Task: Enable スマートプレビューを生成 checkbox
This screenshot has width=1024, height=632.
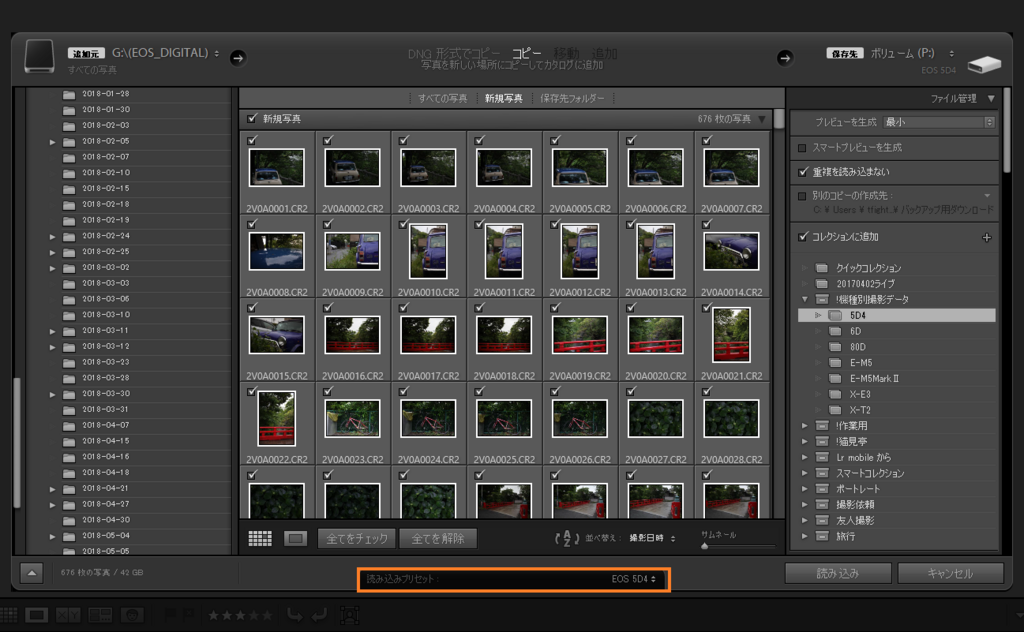Action: 802,148
